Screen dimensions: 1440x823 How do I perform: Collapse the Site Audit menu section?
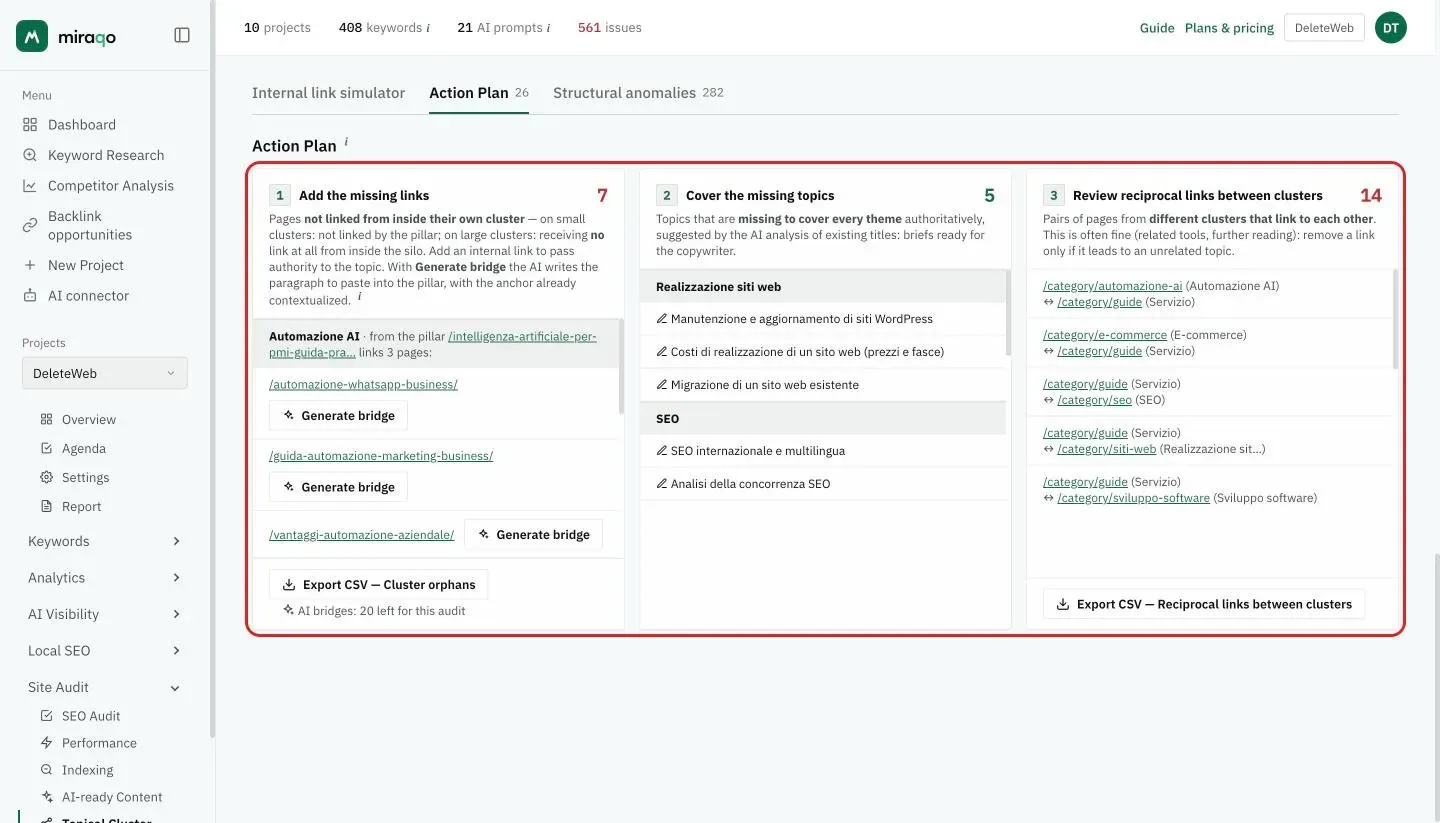[x=105, y=687]
